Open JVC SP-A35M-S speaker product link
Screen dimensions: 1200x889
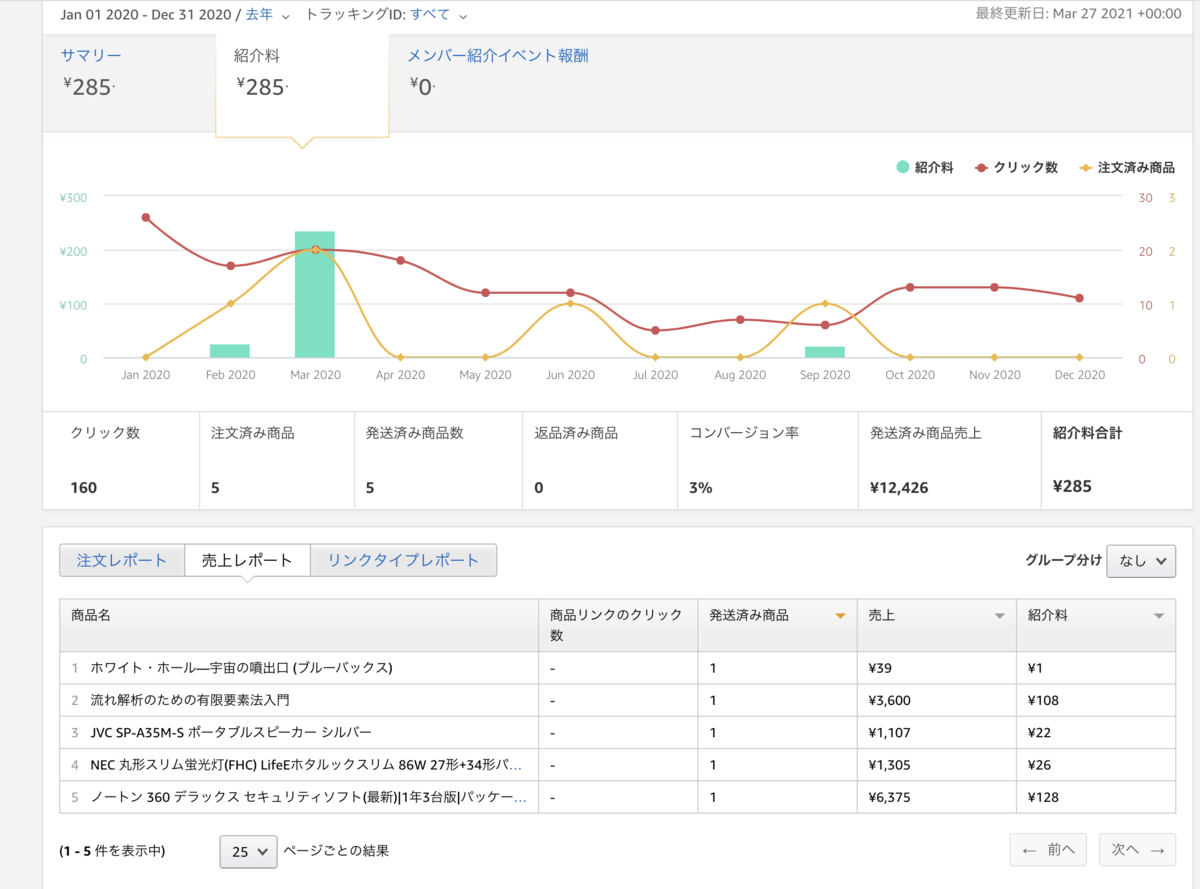(231, 732)
